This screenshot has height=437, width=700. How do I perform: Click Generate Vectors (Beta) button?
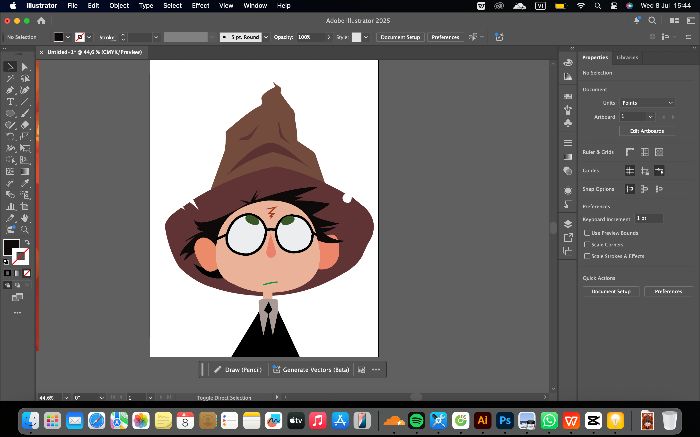(x=311, y=370)
